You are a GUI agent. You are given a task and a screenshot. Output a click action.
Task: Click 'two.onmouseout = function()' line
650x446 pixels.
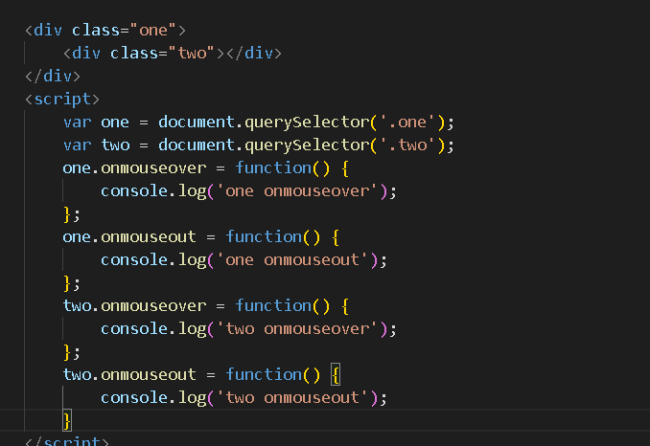201,375
